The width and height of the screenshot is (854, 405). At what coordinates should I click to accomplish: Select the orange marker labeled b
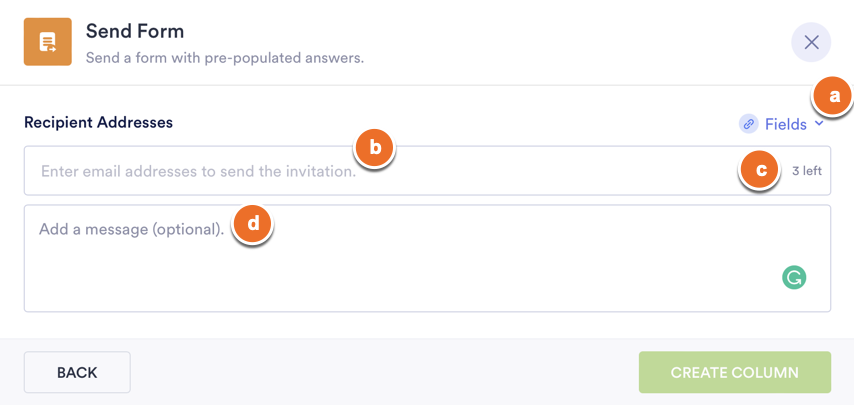point(376,148)
